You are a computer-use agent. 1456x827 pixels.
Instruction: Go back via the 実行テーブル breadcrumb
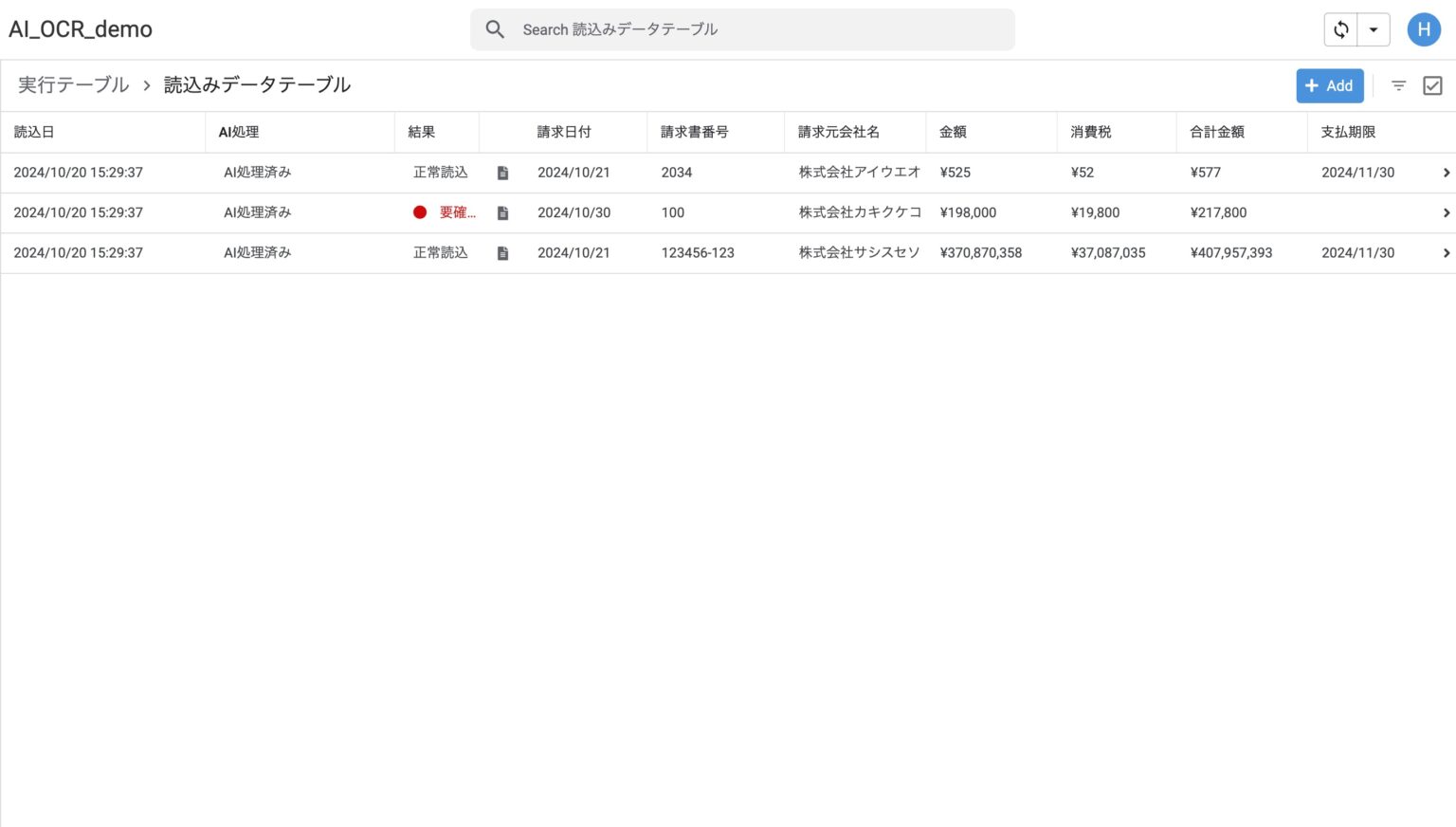[73, 84]
